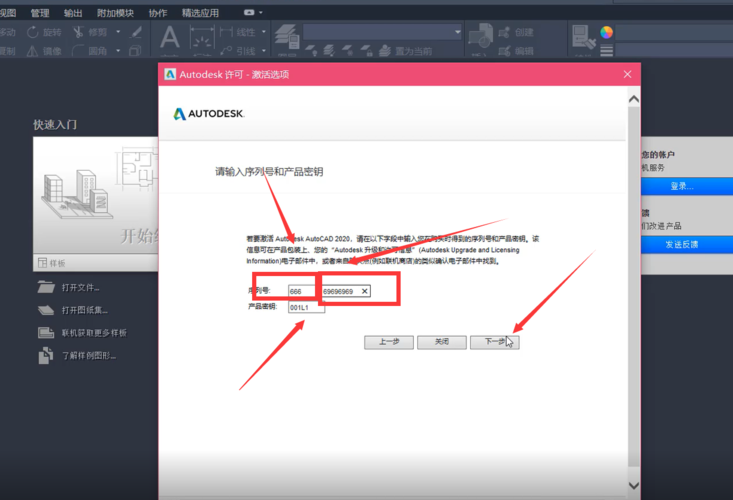Click the serial number field containing 666

(302, 291)
